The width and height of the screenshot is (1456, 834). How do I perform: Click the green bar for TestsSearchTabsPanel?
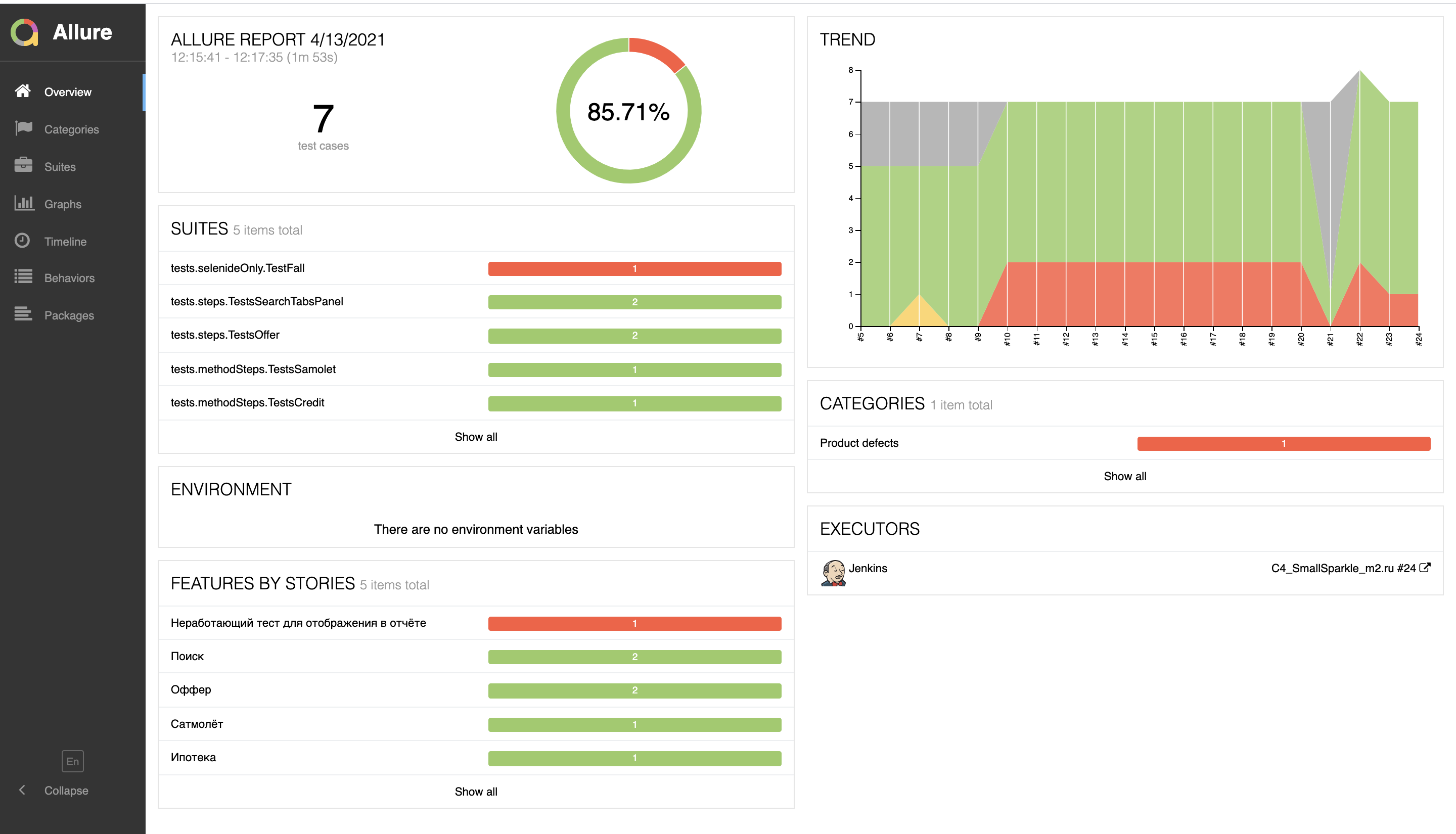tap(634, 302)
